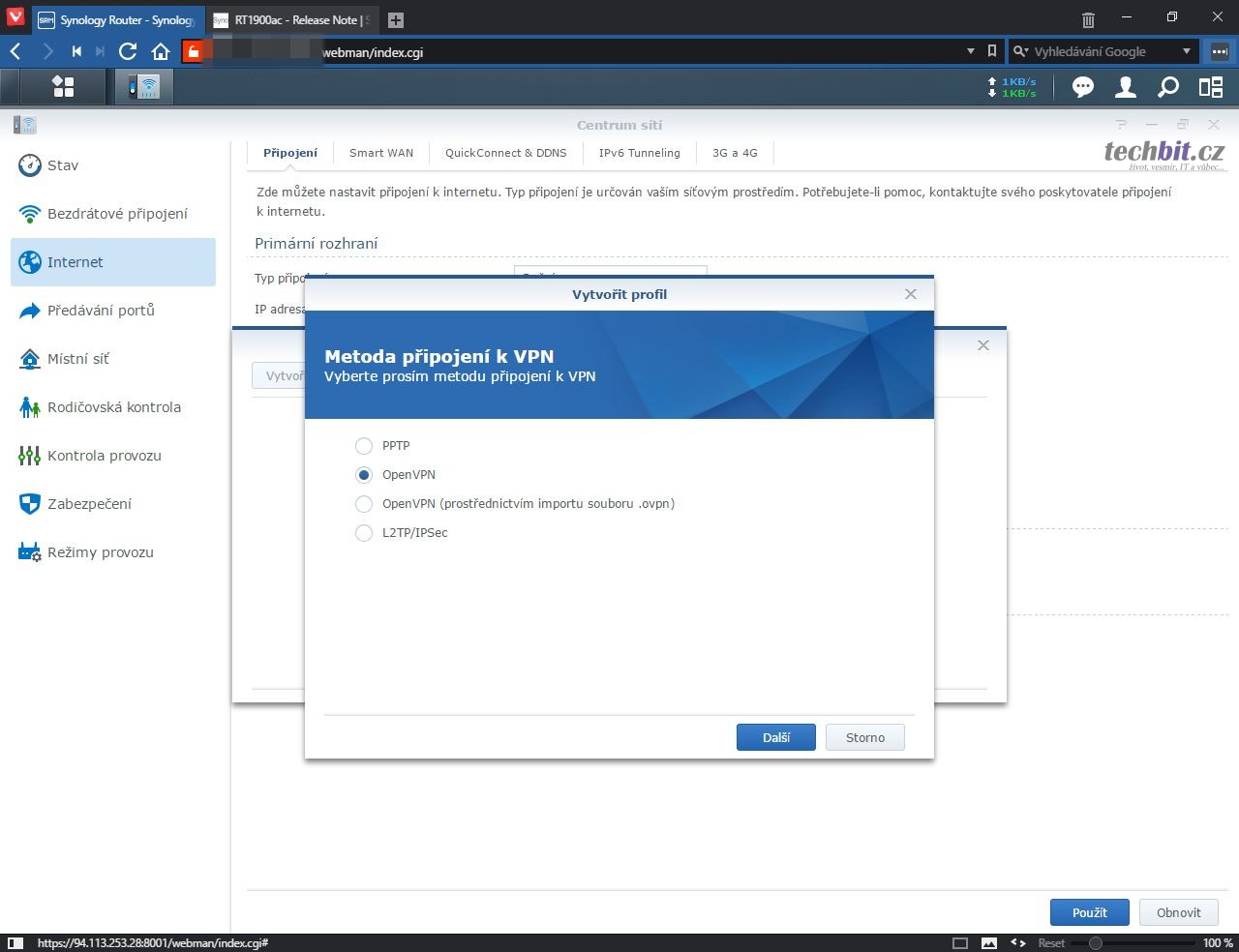Select the PPTP radio option
The height and width of the screenshot is (952, 1239).
point(364,446)
